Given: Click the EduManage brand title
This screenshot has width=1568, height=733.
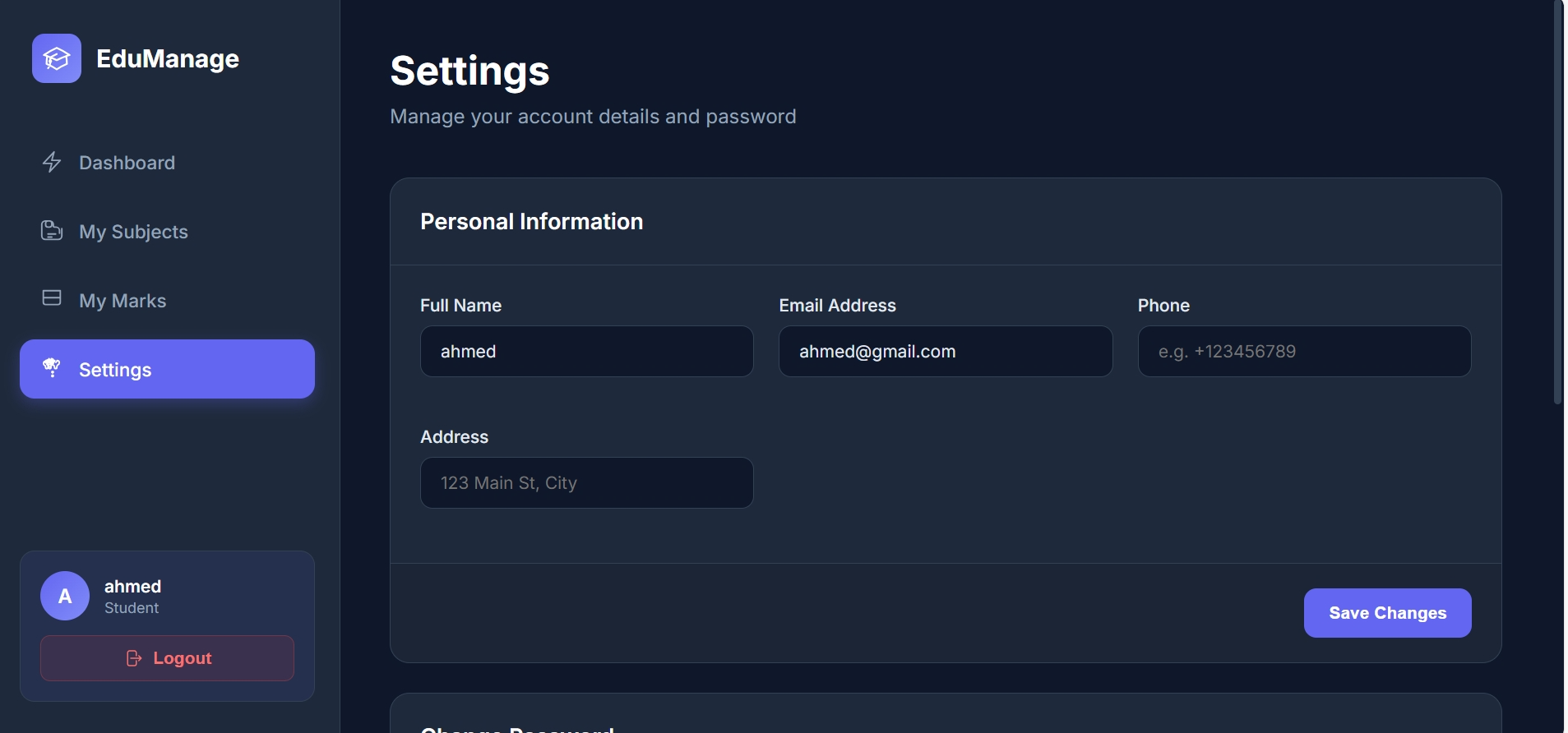Looking at the screenshot, I should (168, 59).
